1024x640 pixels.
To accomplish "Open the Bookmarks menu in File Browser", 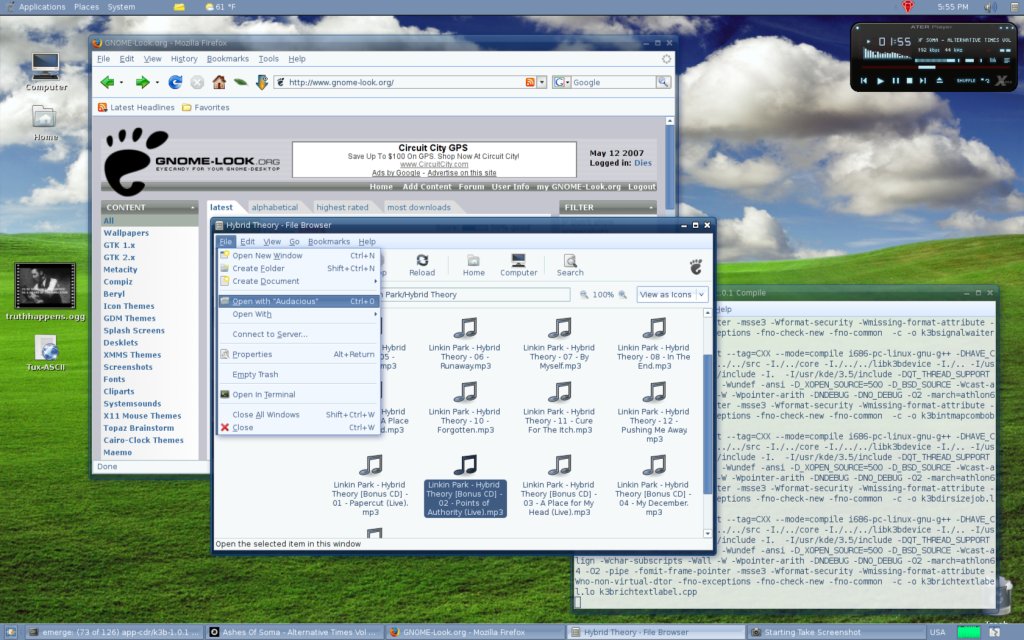I will [x=328, y=242].
